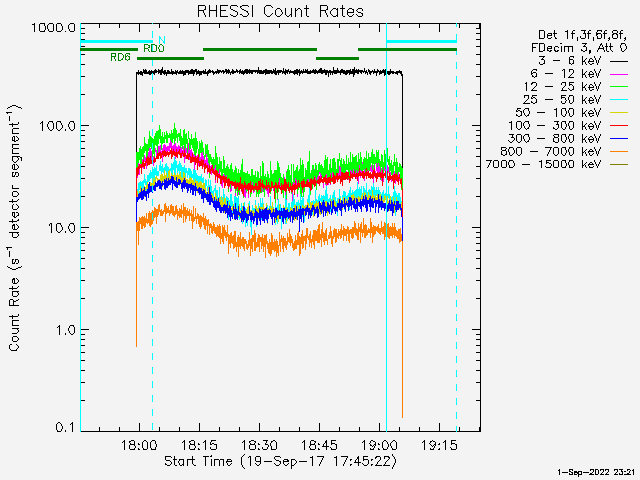Image resolution: width=640 pixels, height=480 pixels.
Task: Click the 100.0 y-axis tick label
Action: point(57,126)
